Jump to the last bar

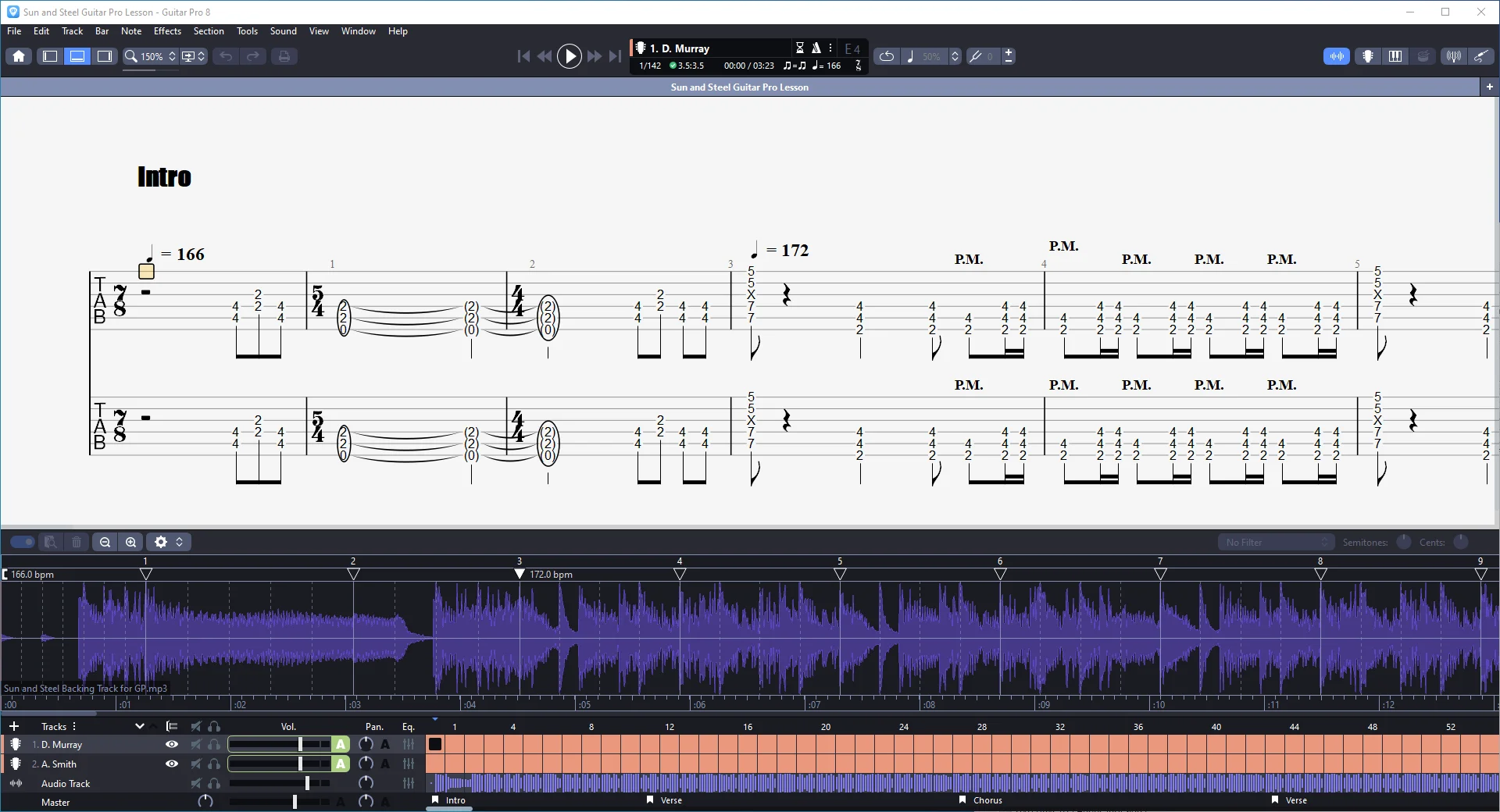(616, 56)
